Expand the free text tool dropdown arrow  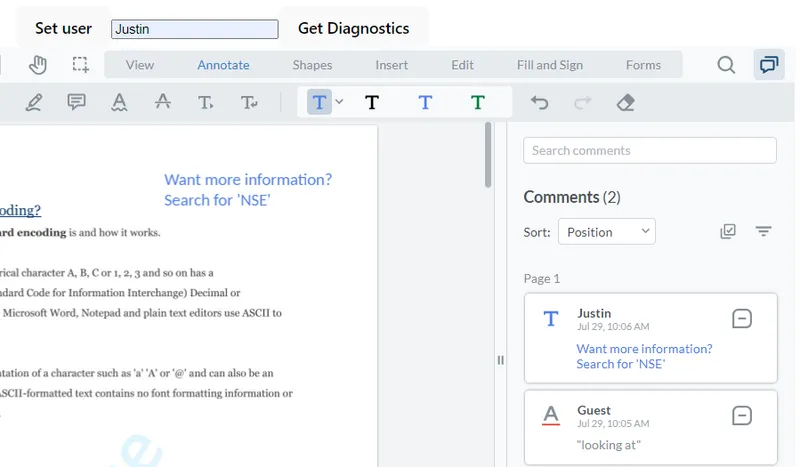click(x=339, y=102)
